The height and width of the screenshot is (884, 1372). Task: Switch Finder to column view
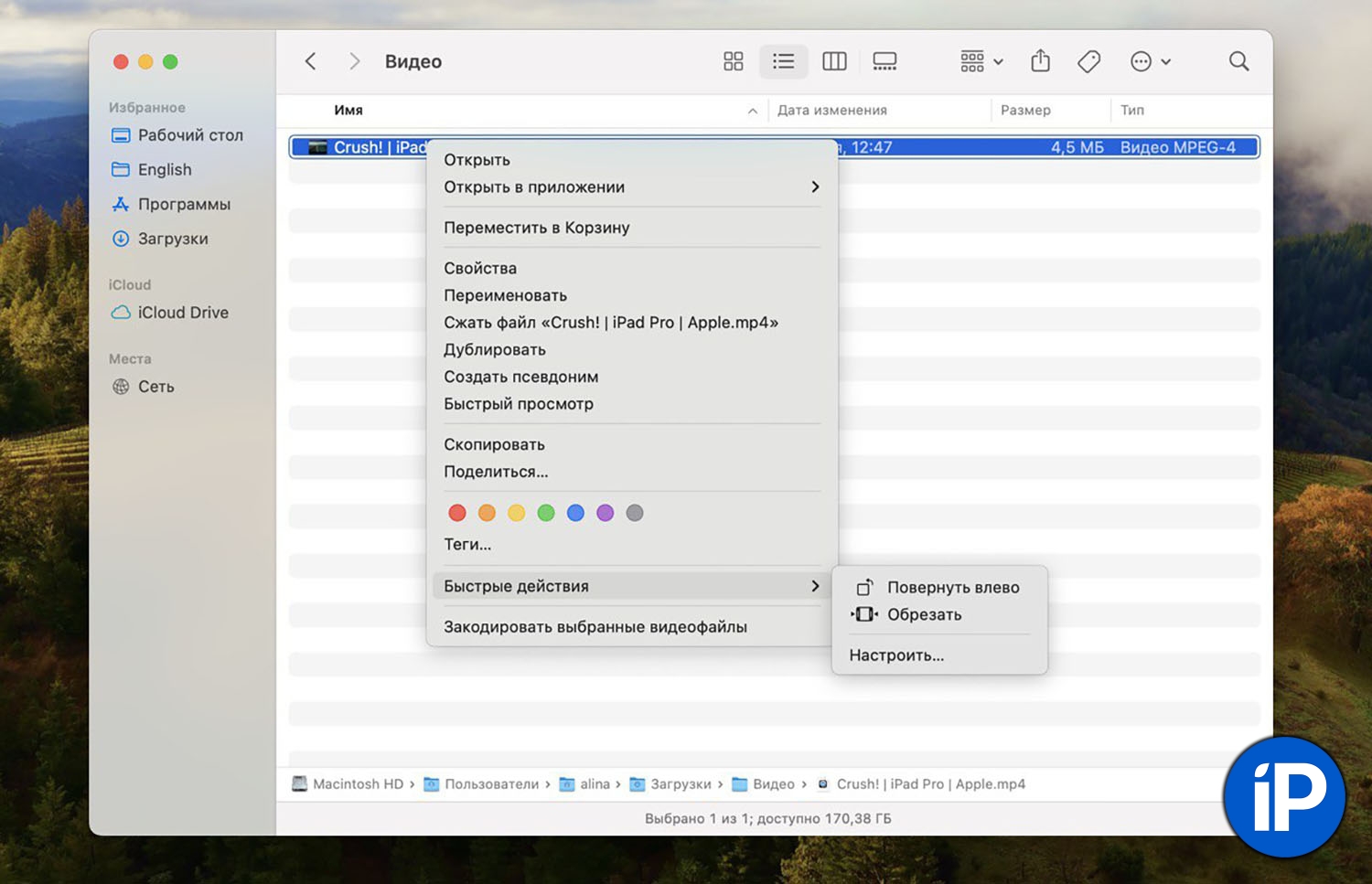pyautogui.click(x=834, y=61)
